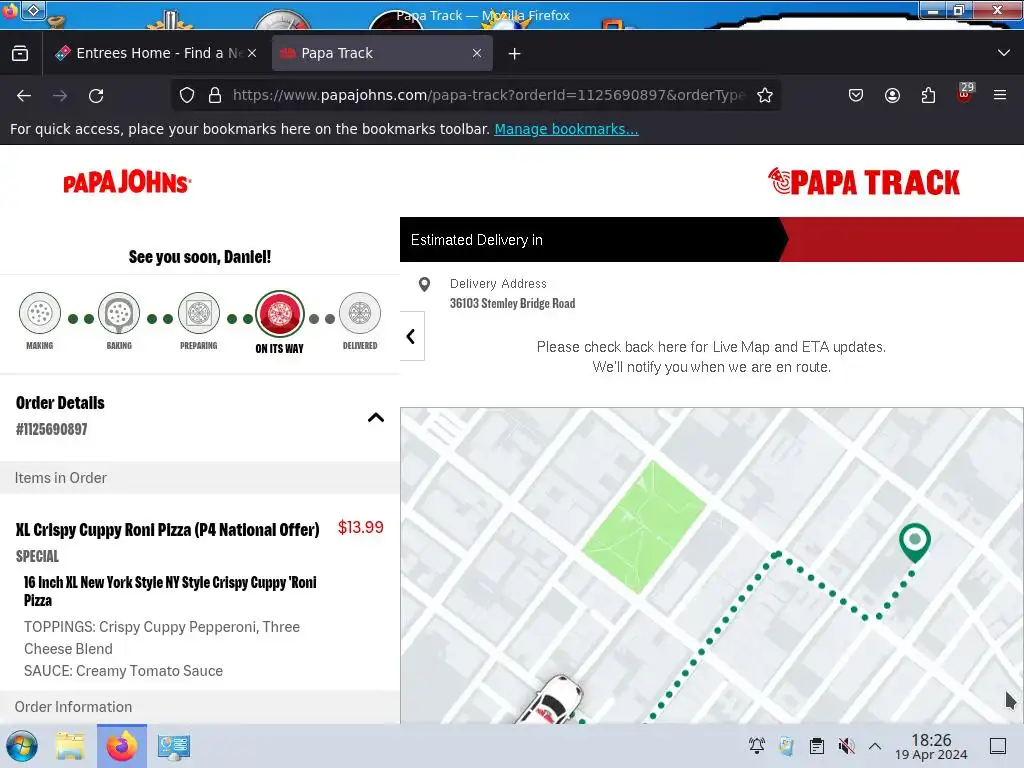Open the taskbar network computer app
This screenshot has height=768, width=1024.
click(x=174, y=746)
